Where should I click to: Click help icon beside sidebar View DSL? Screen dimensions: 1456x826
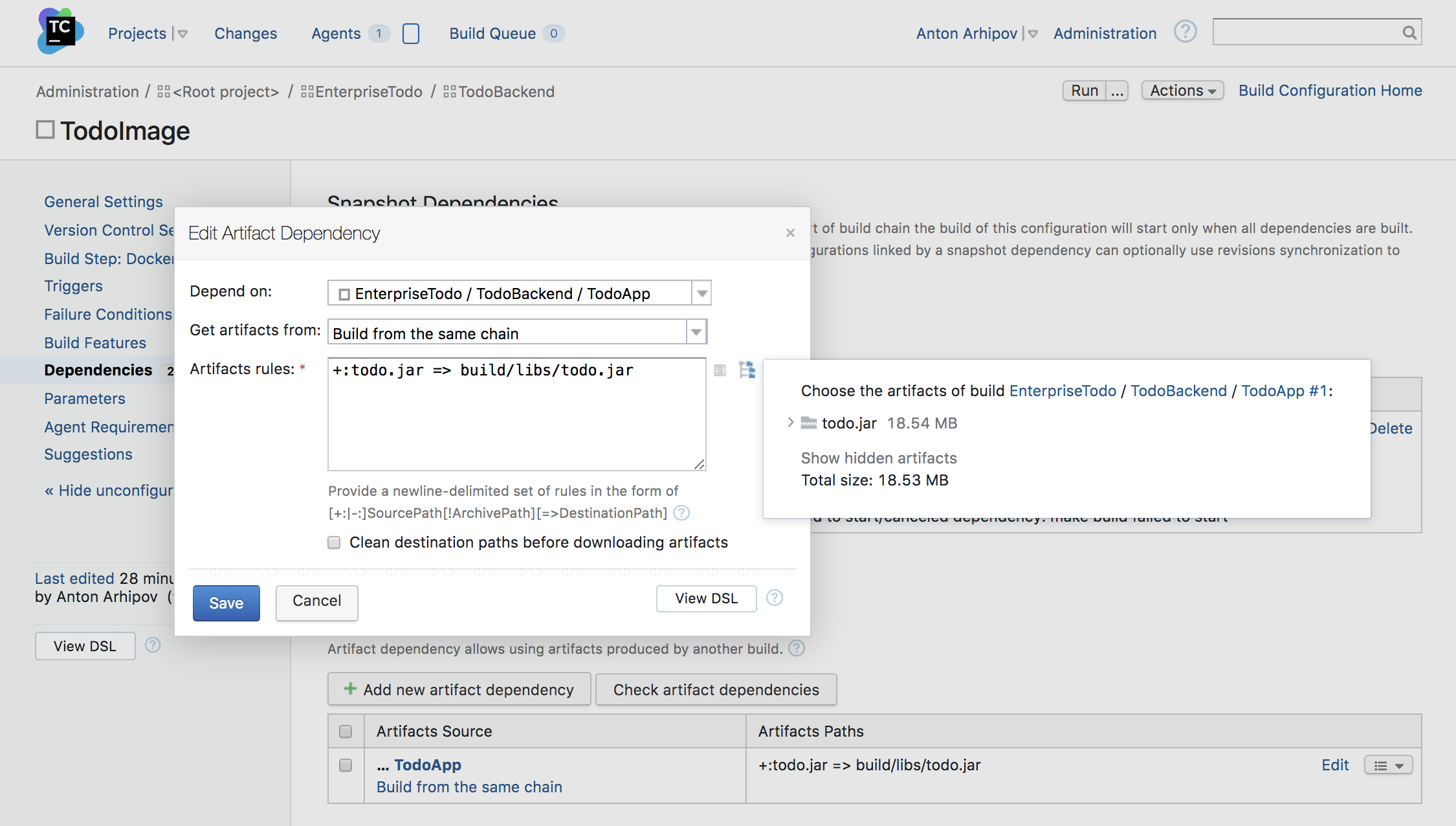click(x=153, y=645)
